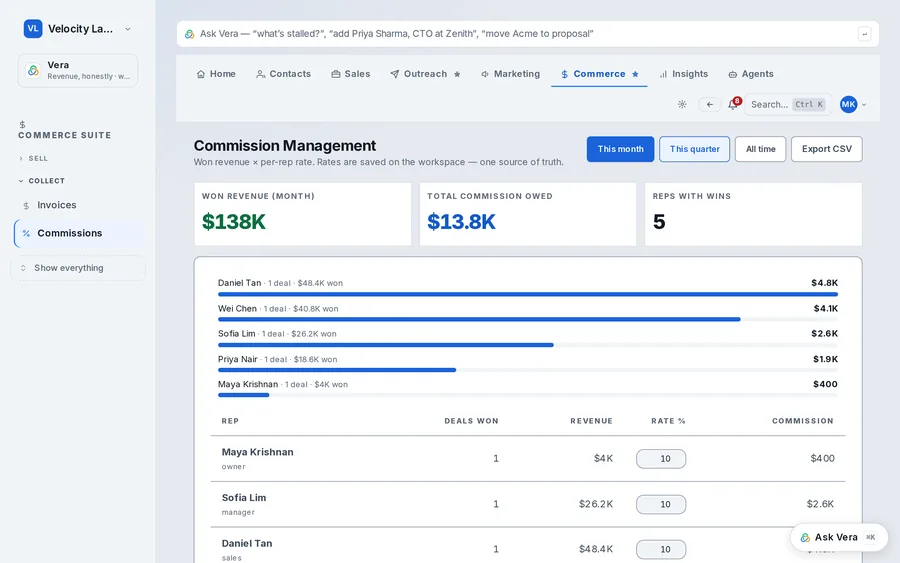Click the house icon on Home tab
900x563 pixels.
click(x=201, y=74)
